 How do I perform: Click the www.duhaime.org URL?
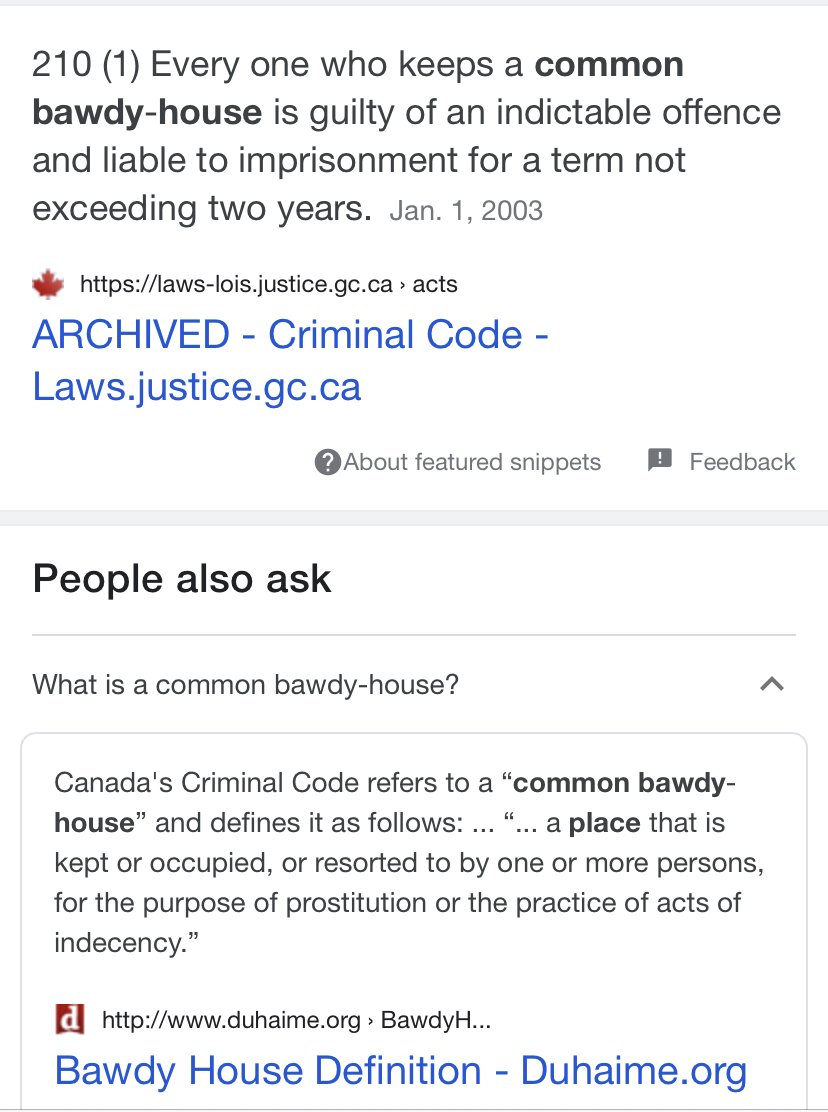tap(231, 1020)
